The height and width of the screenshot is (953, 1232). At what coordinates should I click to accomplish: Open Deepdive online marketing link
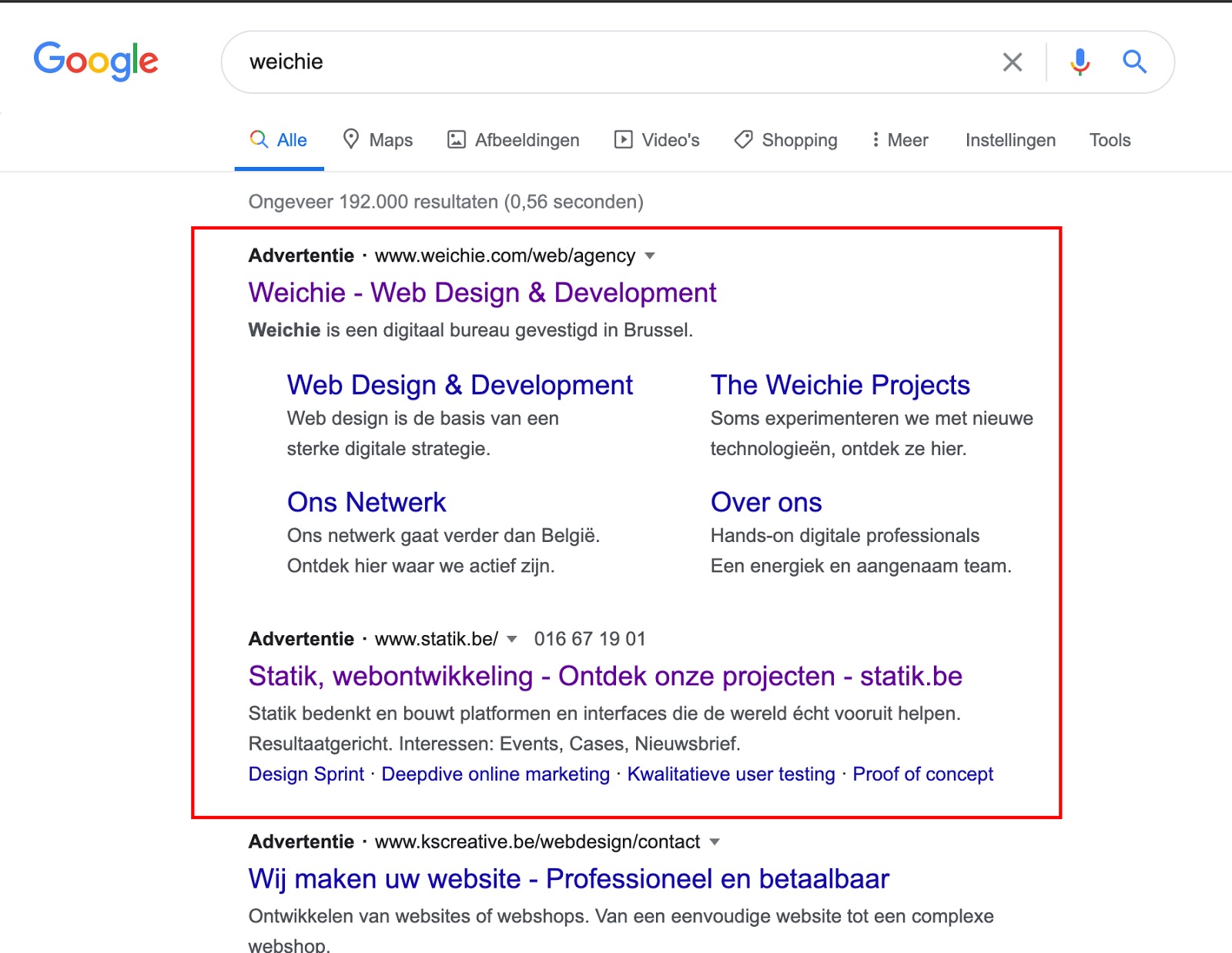495,774
